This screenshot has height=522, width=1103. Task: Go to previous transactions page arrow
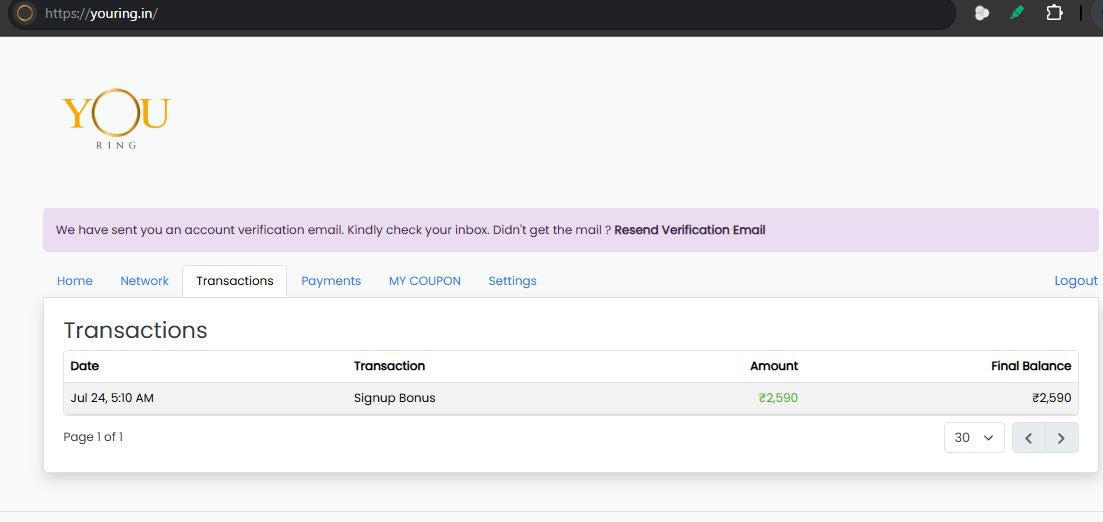1028,438
